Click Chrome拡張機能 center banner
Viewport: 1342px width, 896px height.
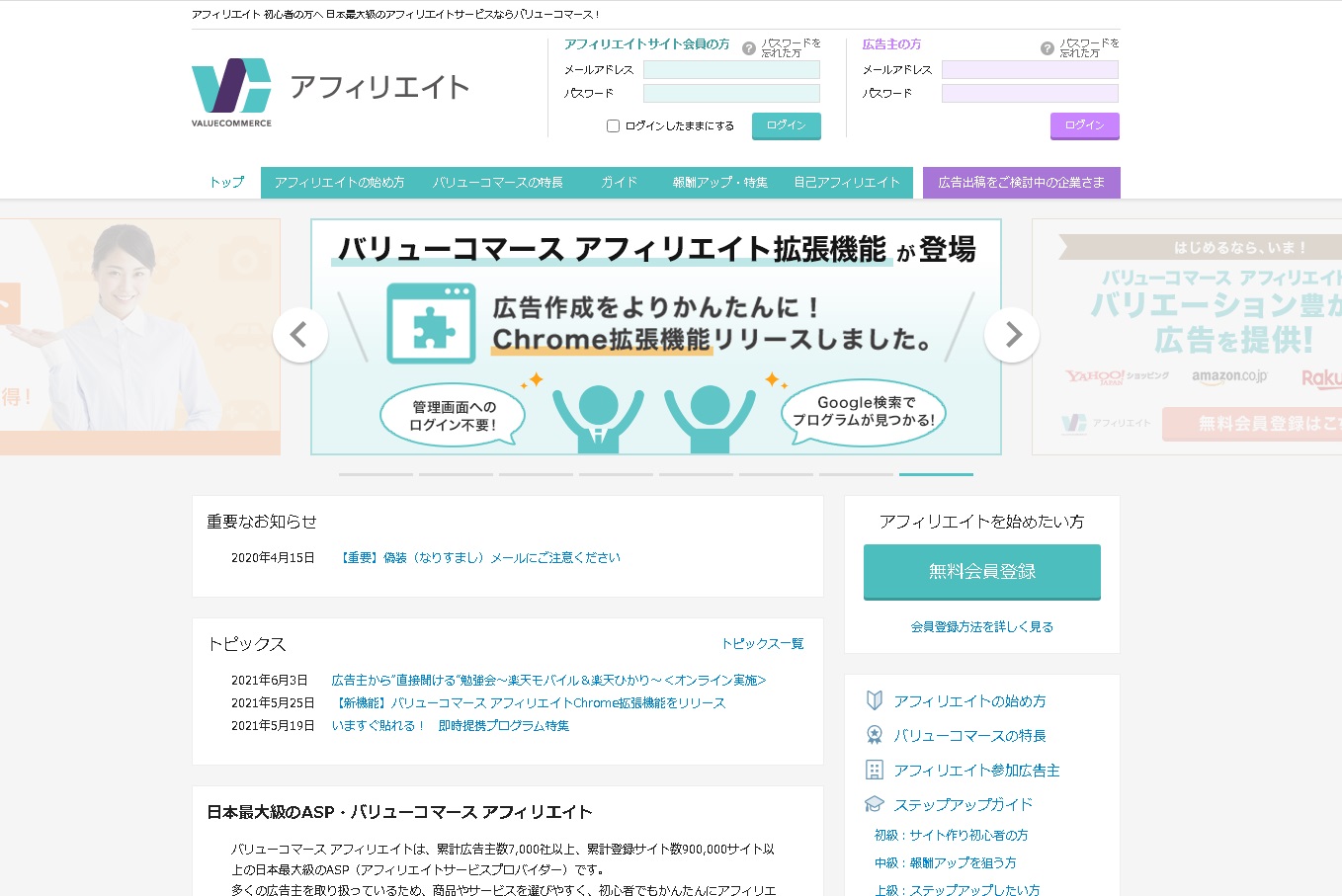656,337
